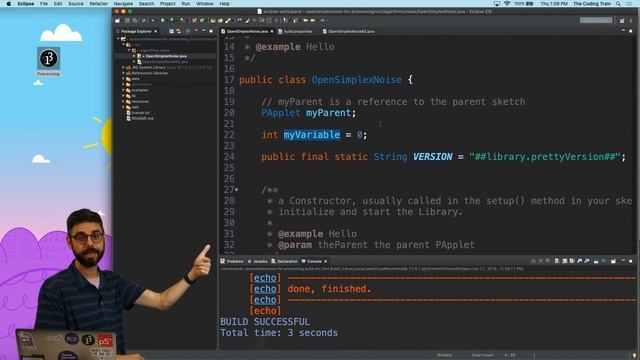Open the Window menu
Viewport: 640px width, 360px height.
(x=204, y=4)
